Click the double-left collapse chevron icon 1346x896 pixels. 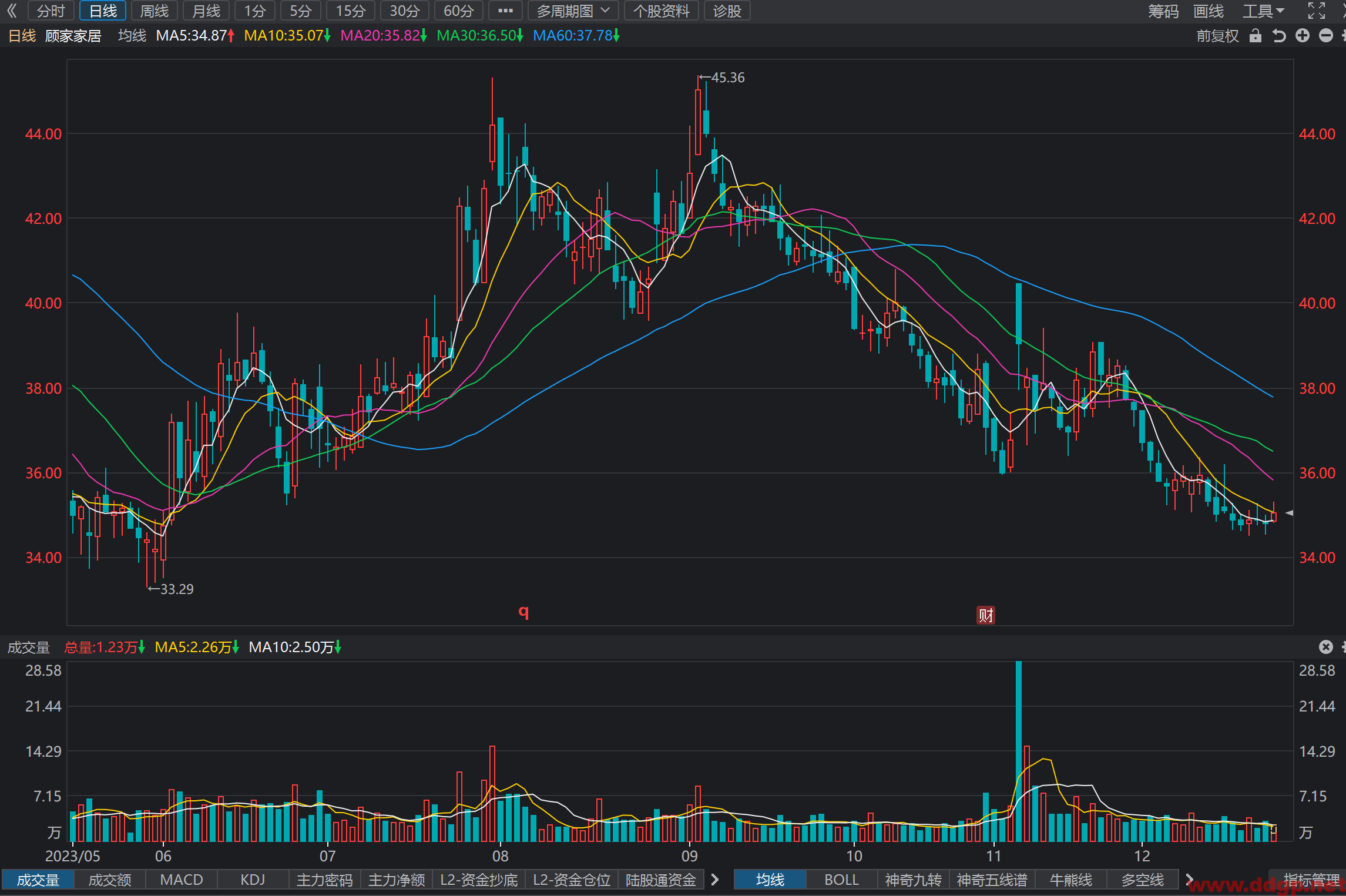pyautogui.click(x=12, y=11)
